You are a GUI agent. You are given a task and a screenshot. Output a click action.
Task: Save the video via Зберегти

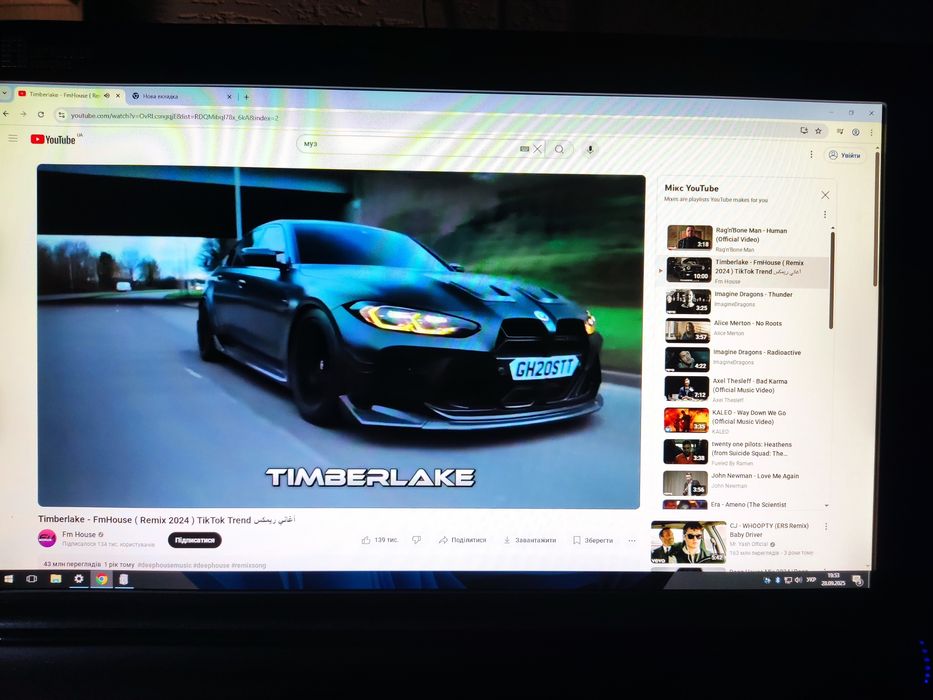pos(593,540)
